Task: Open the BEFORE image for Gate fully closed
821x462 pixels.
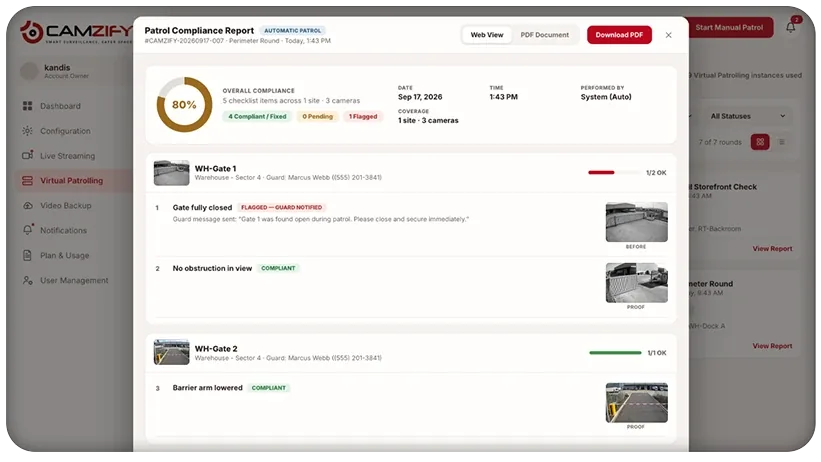Action: (637, 222)
